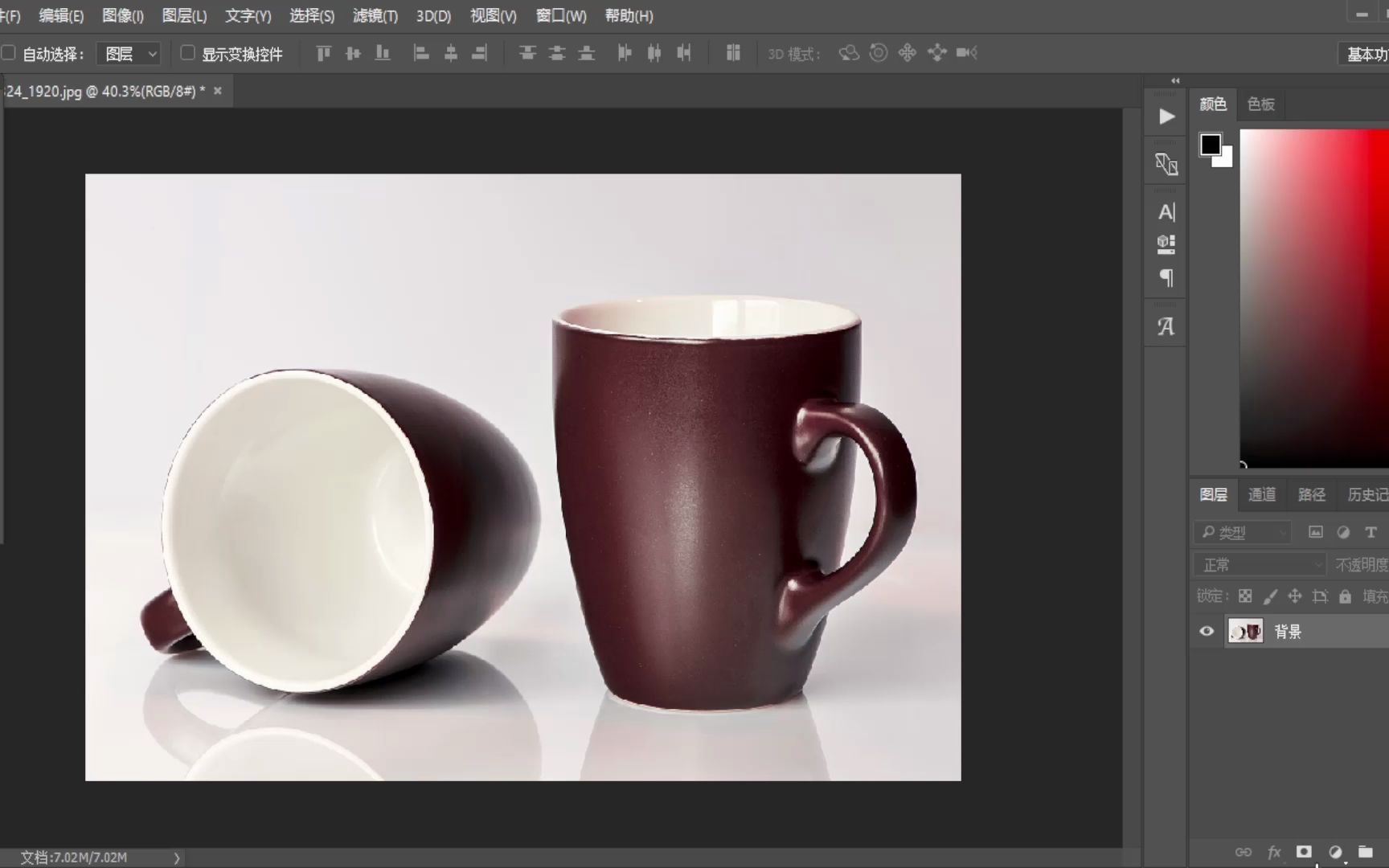Open the panel icon below the play button
Image resolution: width=1389 pixels, height=868 pixels.
pyautogui.click(x=1166, y=164)
